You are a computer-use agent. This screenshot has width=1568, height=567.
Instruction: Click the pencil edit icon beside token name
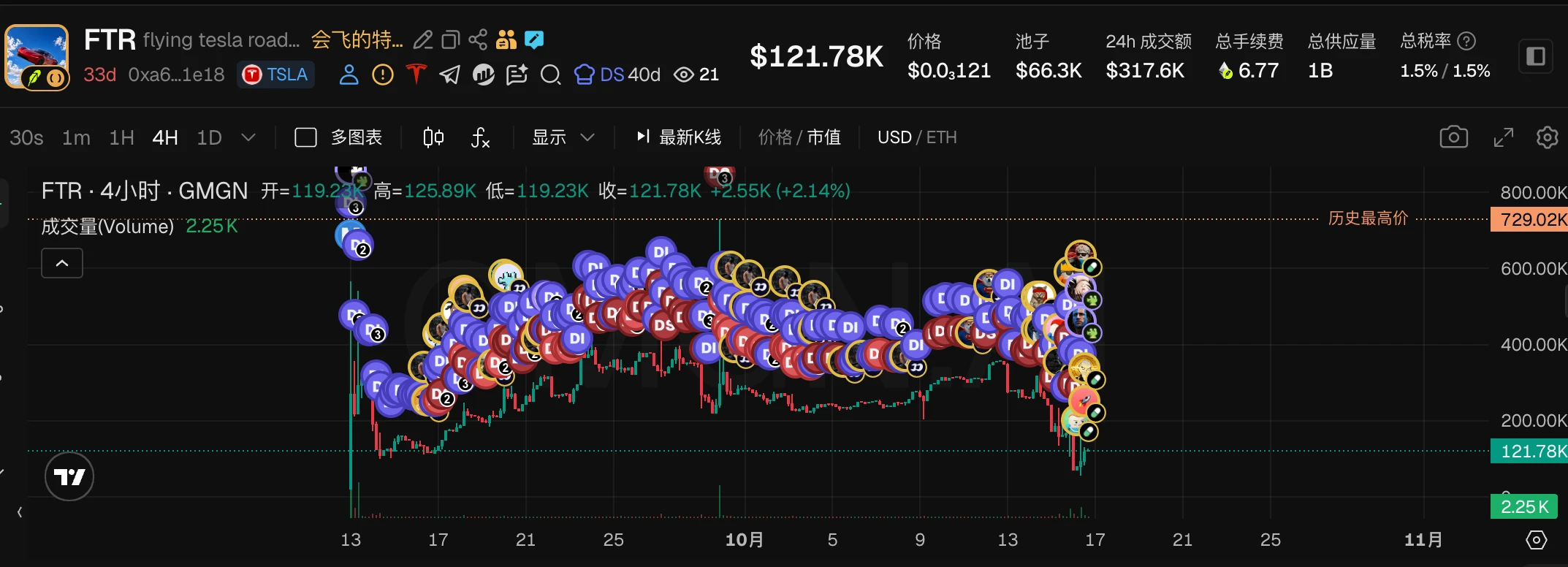(423, 39)
